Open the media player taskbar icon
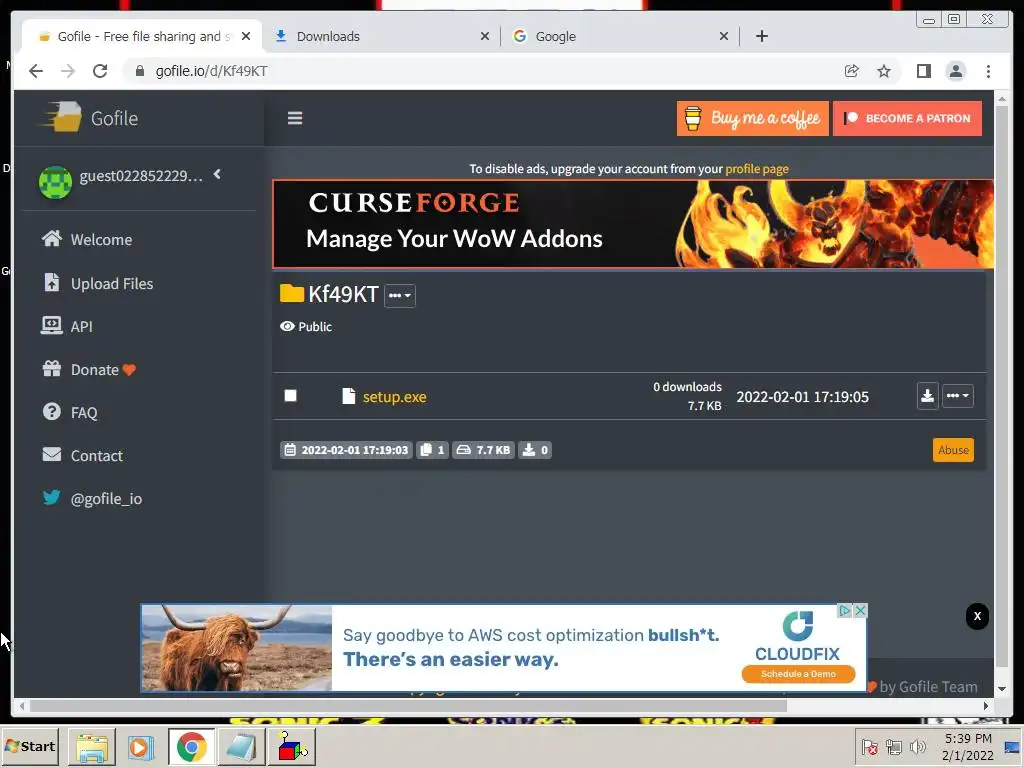This screenshot has height=768, width=1024. click(140, 746)
